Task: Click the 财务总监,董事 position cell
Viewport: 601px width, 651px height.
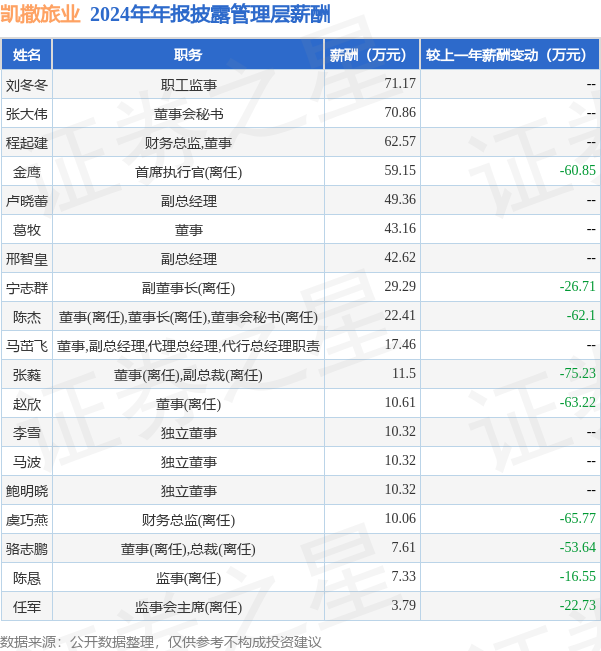Action: coord(188,143)
